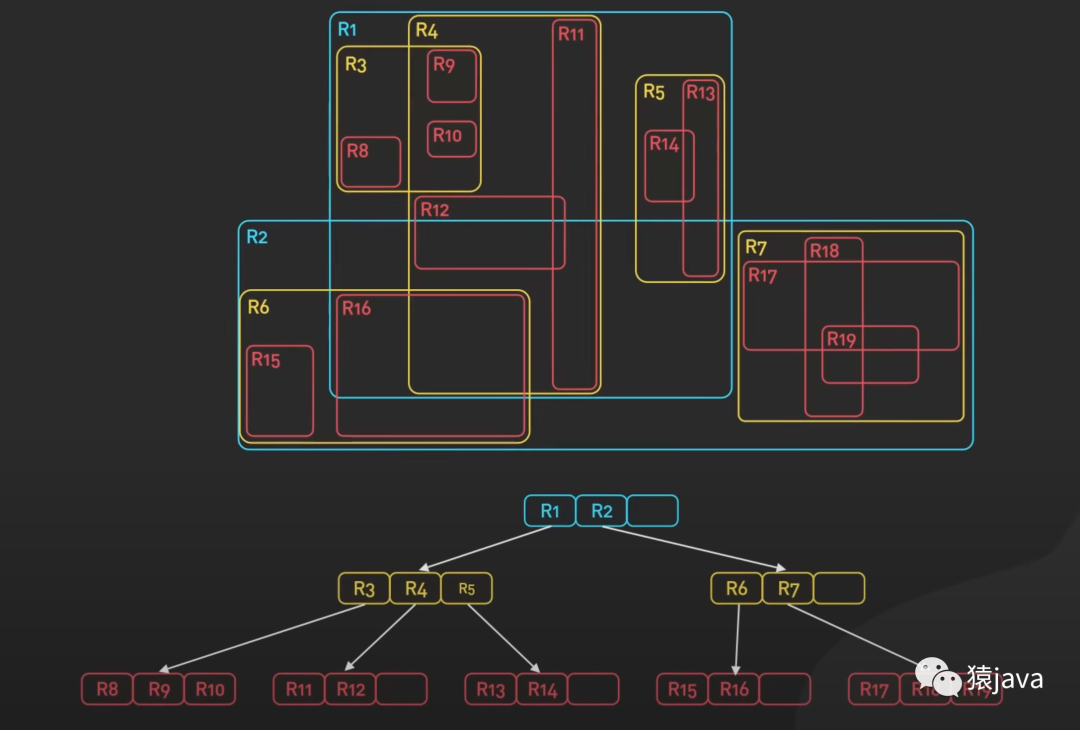The width and height of the screenshot is (1080, 730).
Task: Click the red R11 label in the rectangle diagram
Action: point(571,34)
